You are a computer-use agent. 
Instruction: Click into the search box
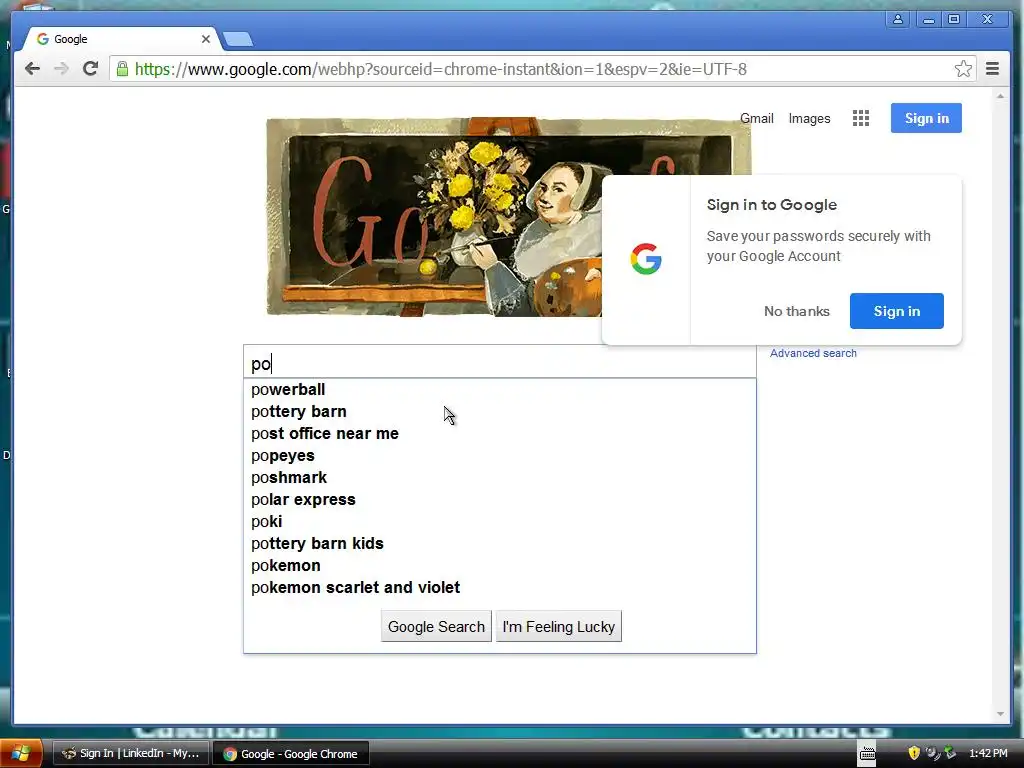(500, 362)
